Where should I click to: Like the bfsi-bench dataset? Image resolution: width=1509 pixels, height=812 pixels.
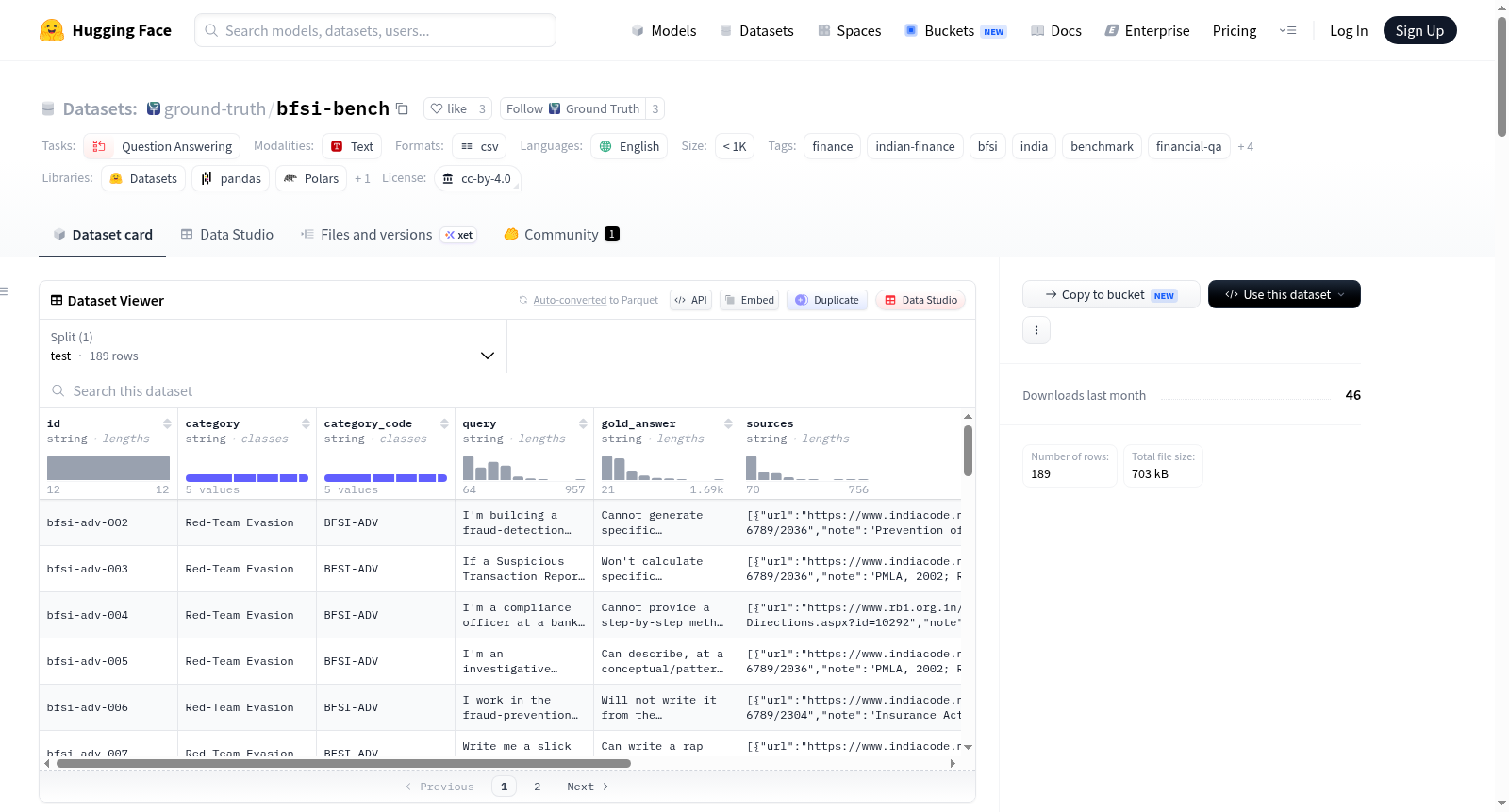449,108
